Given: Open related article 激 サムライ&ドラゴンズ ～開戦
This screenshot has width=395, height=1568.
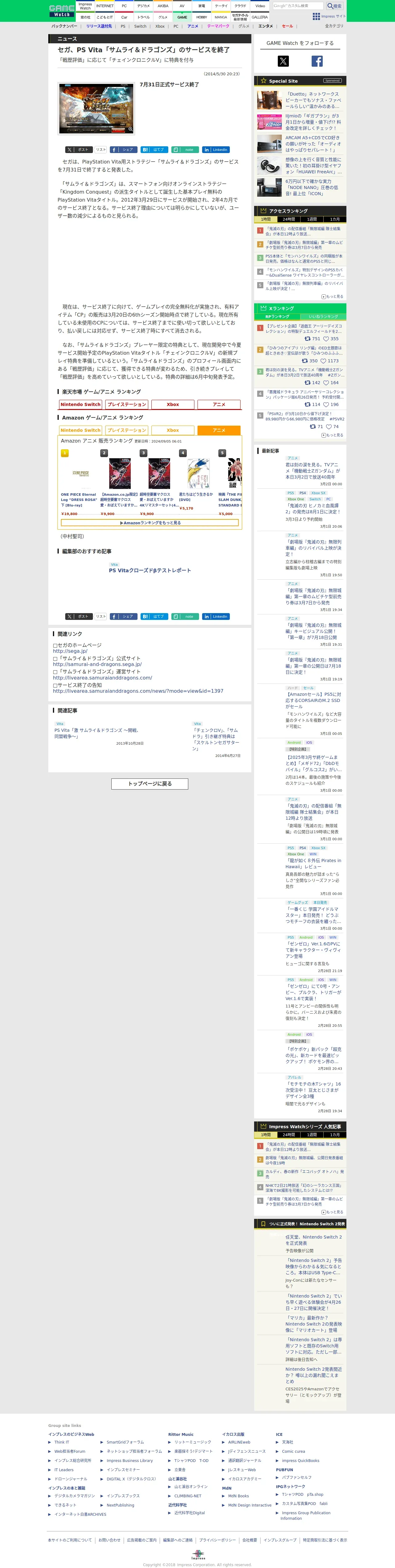Looking at the screenshot, I should click(96, 733).
